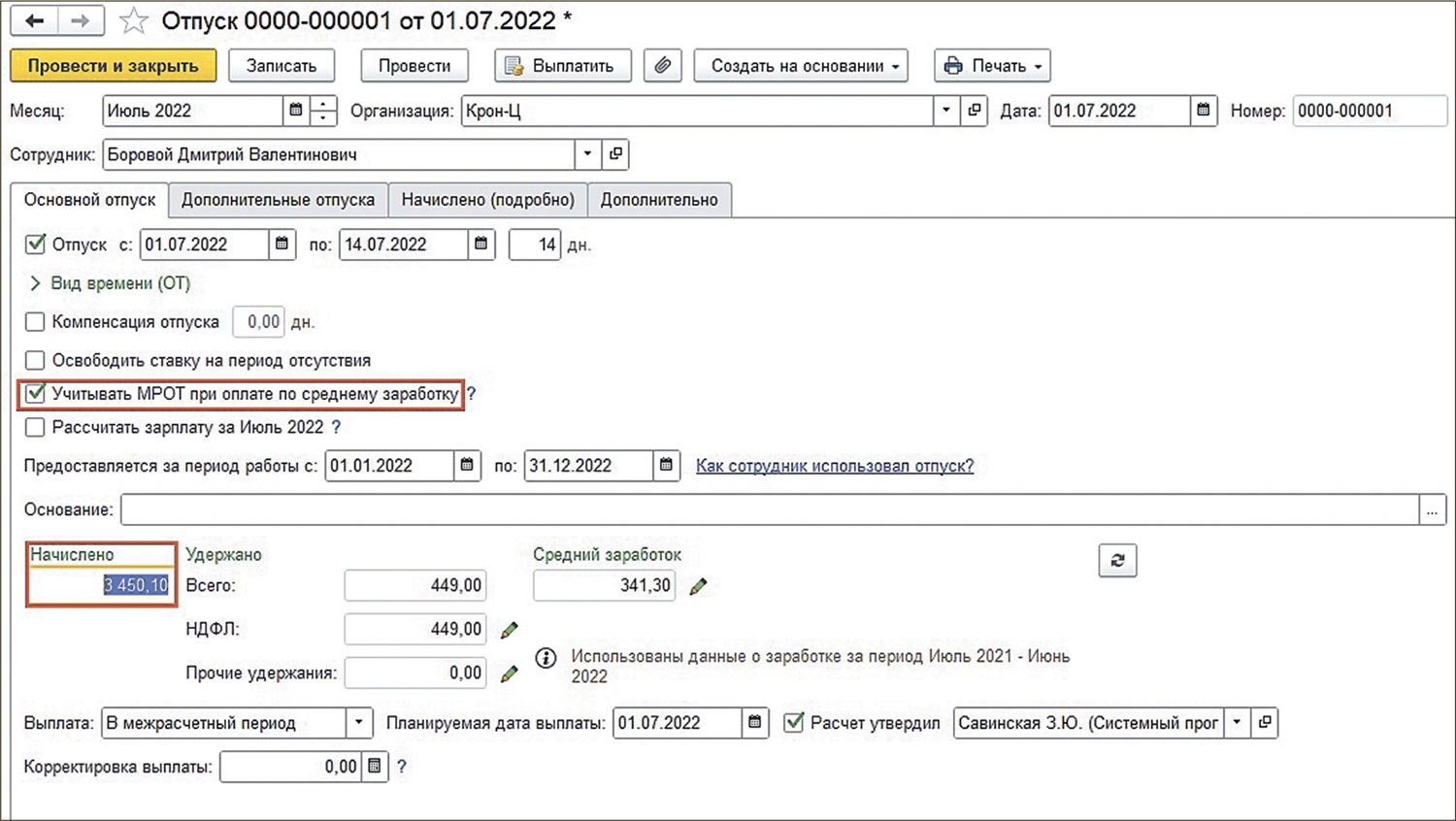
Task: Click the Начислено amount 3 450,10
Action: pos(101,585)
